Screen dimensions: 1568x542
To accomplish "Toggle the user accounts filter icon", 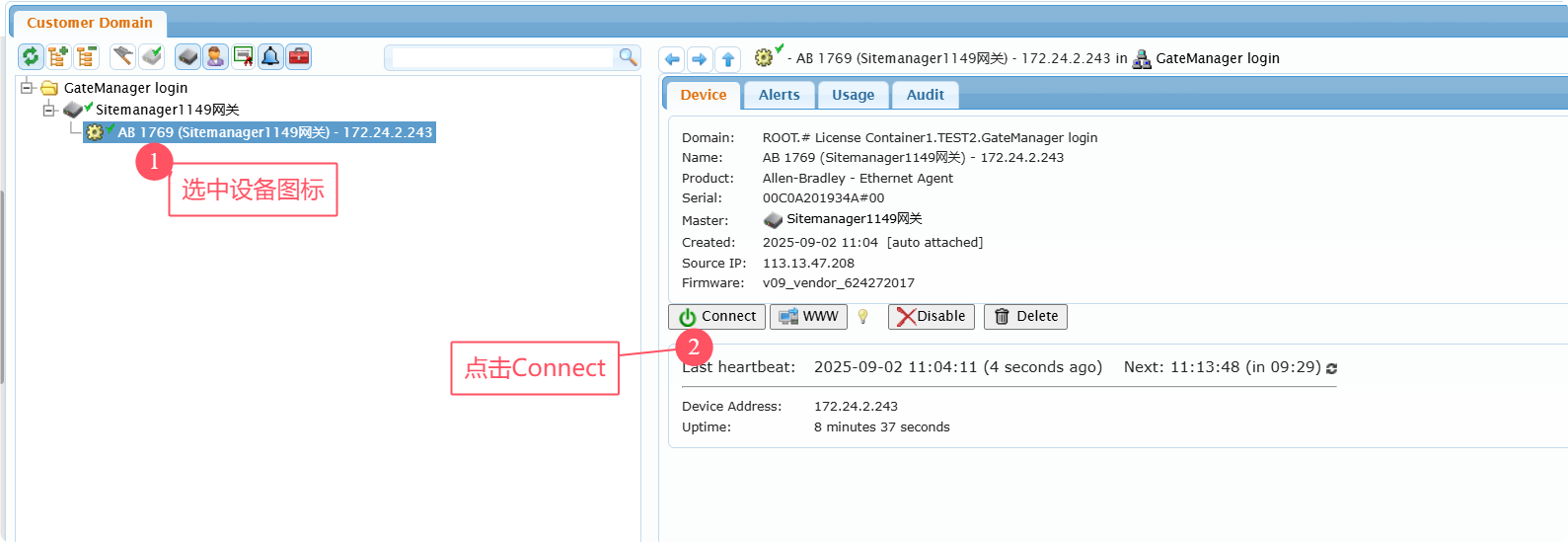I will [215, 57].
